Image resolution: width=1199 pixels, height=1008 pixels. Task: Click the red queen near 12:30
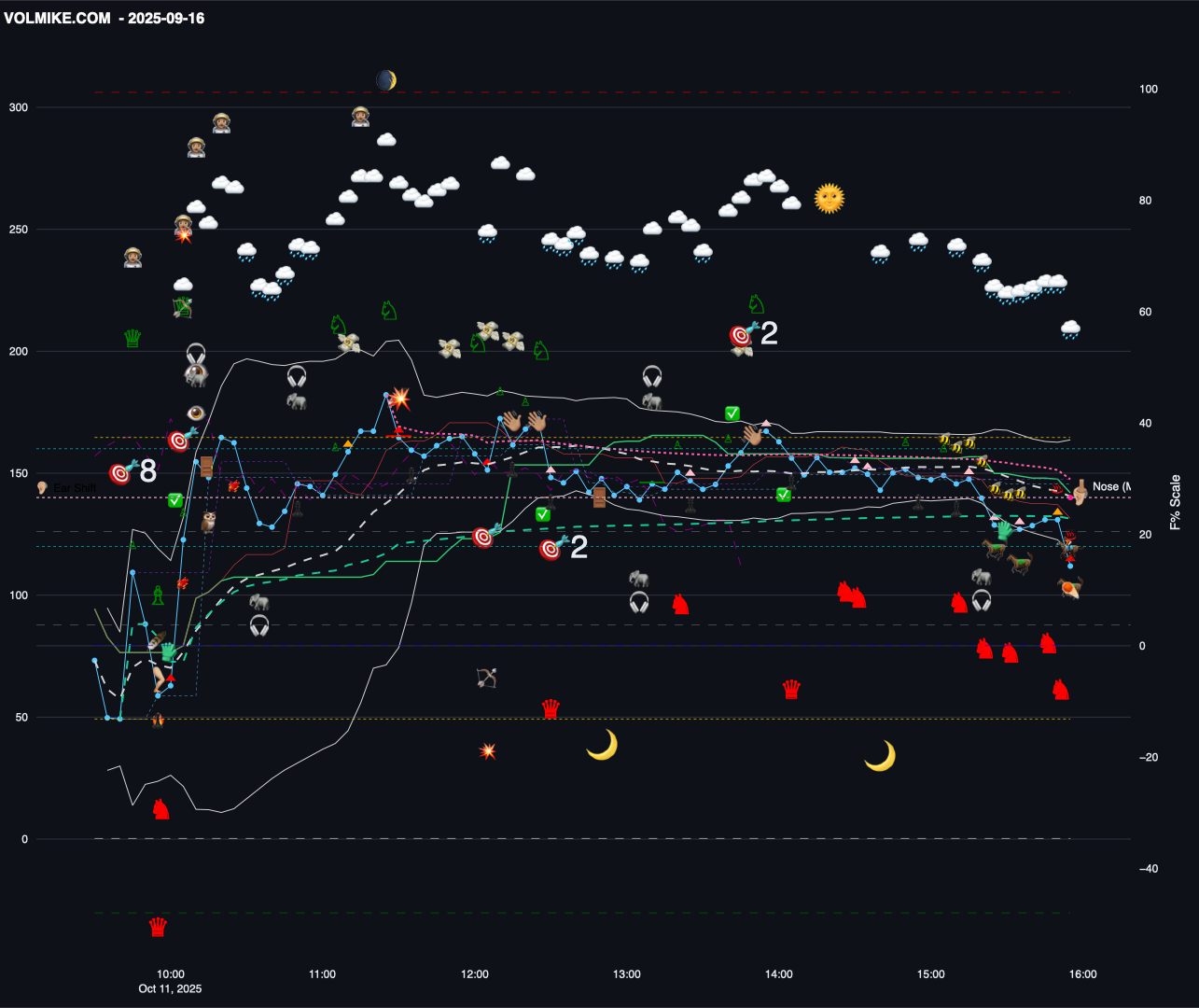click(x=551, y=708)
